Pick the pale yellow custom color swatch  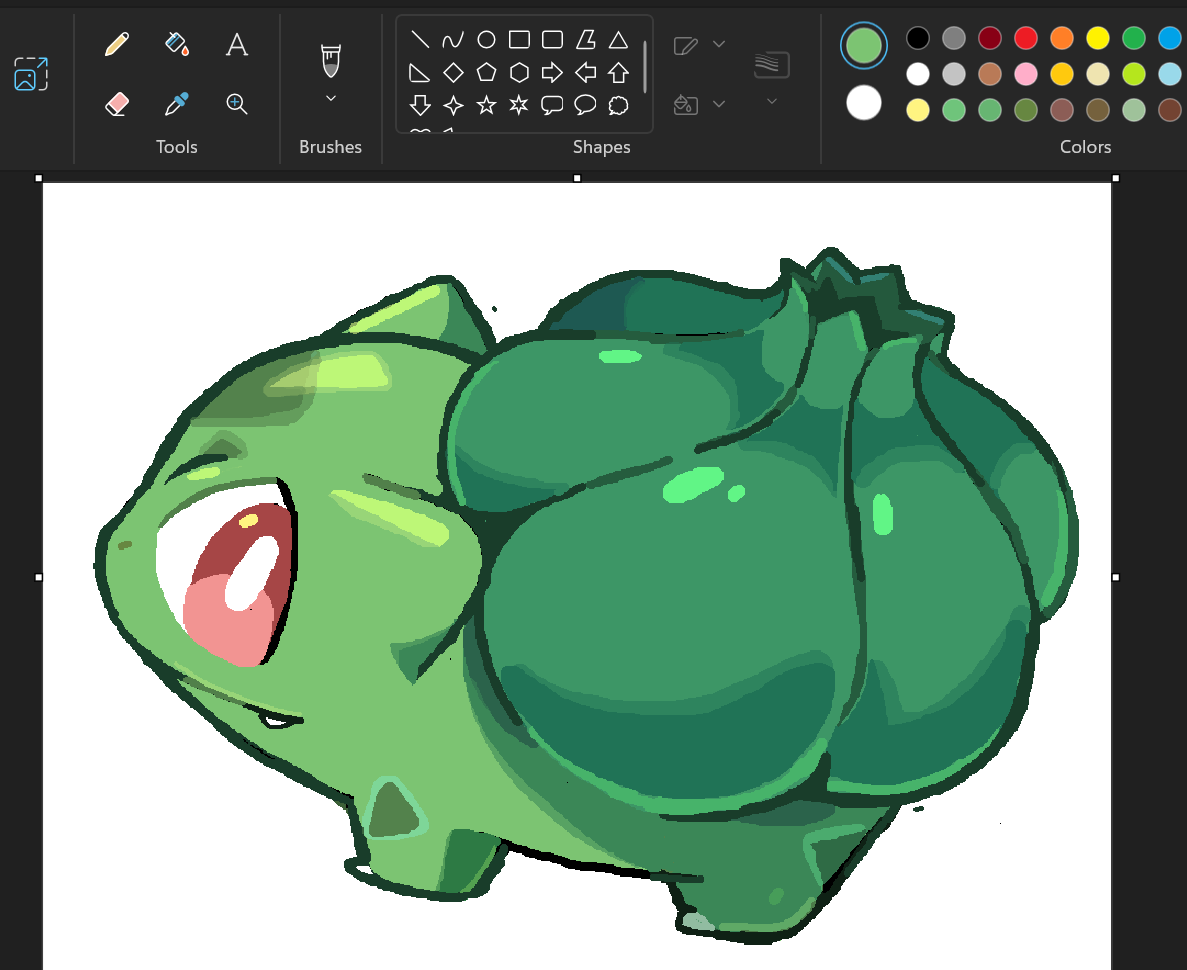point(918,110)
